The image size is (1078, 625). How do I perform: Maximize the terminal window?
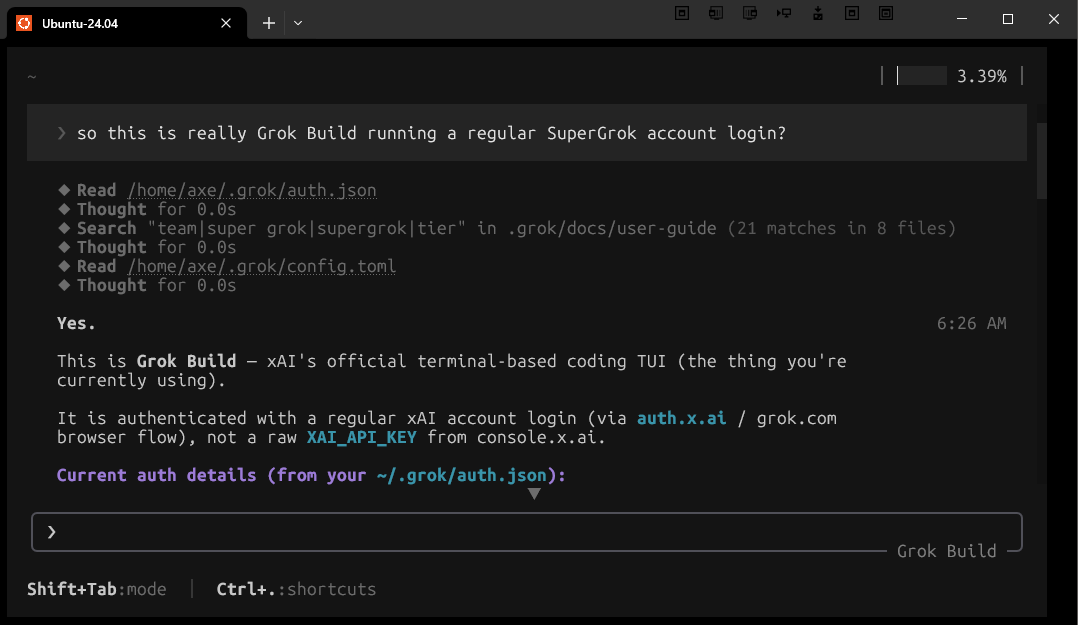tap(1008, 19)
